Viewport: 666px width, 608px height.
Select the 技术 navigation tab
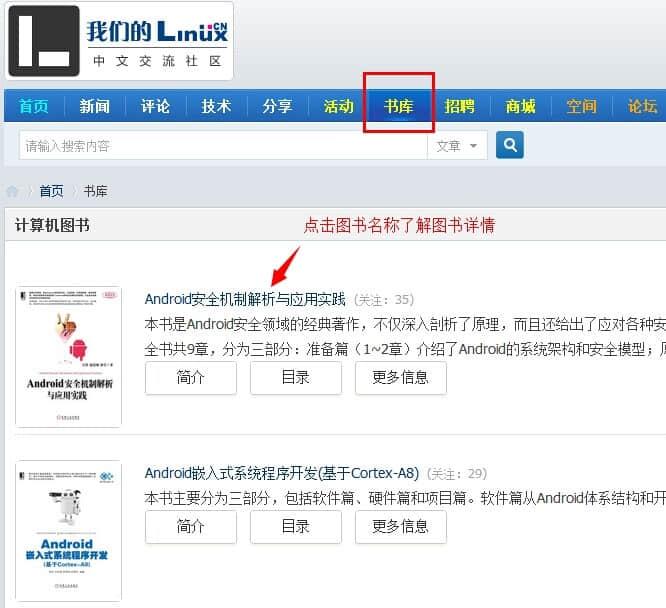[216, 106]
